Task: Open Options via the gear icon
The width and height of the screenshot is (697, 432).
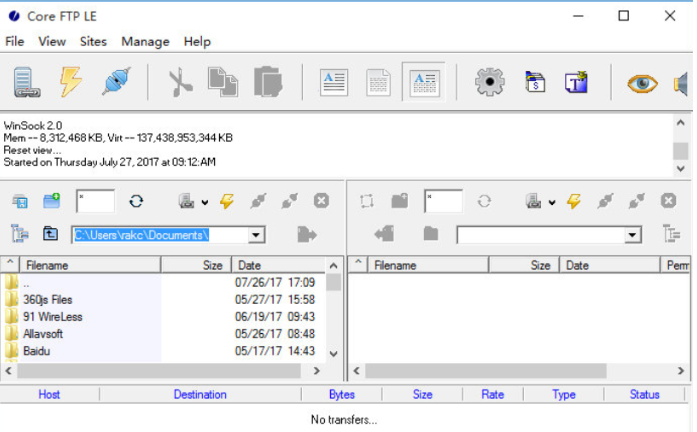Action: pyautogui.click(x=489, y=82)
